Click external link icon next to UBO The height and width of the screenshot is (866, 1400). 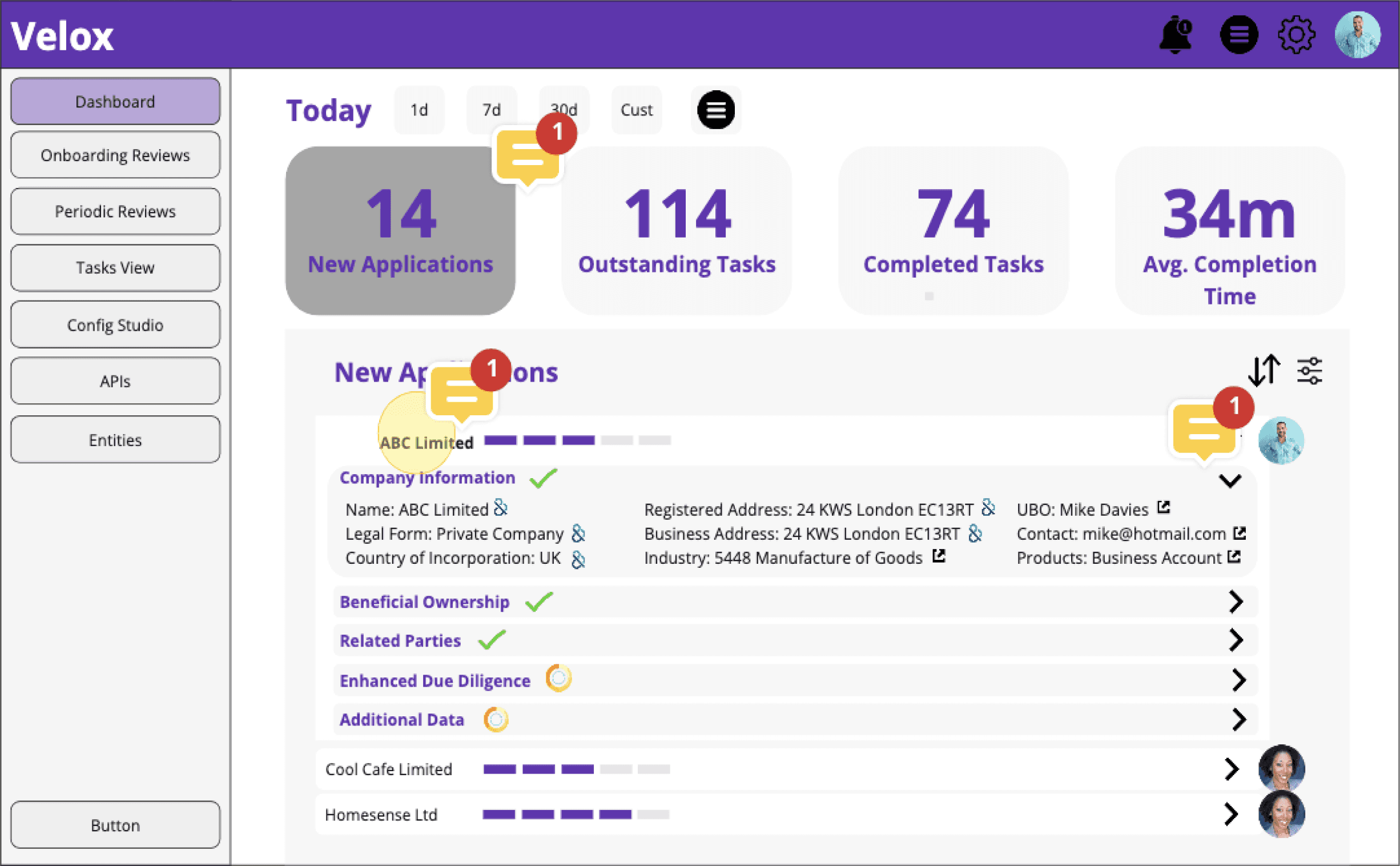pos(1163,507)
